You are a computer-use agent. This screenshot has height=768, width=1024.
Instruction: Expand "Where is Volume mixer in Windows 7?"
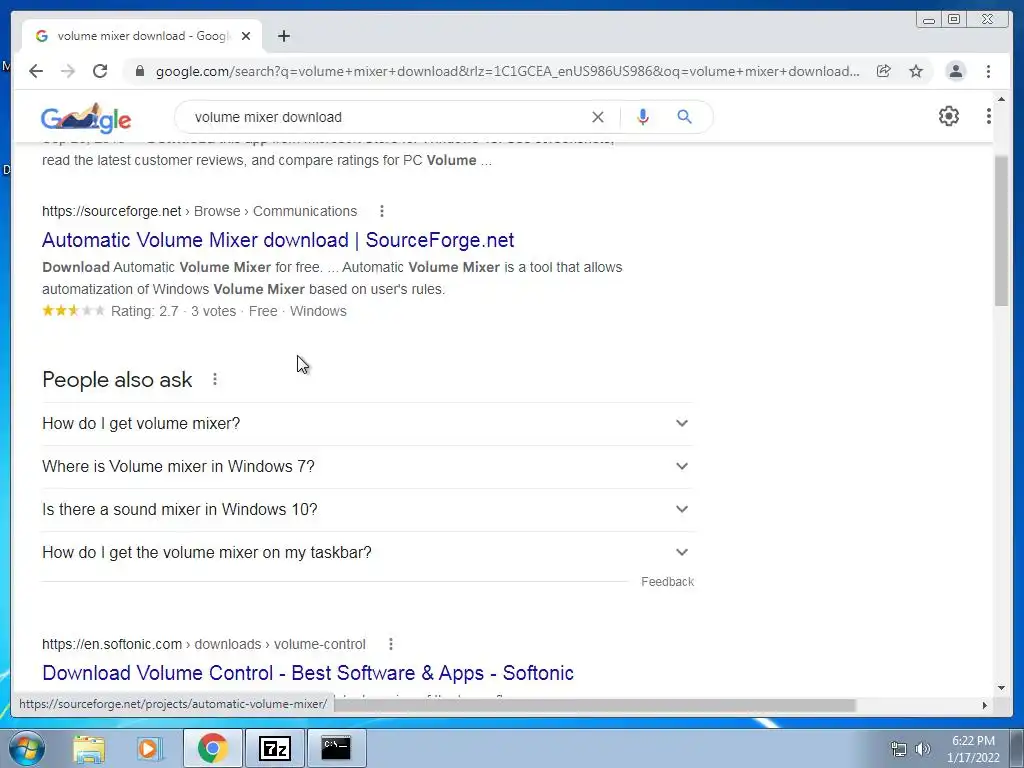tap(367, 466)
